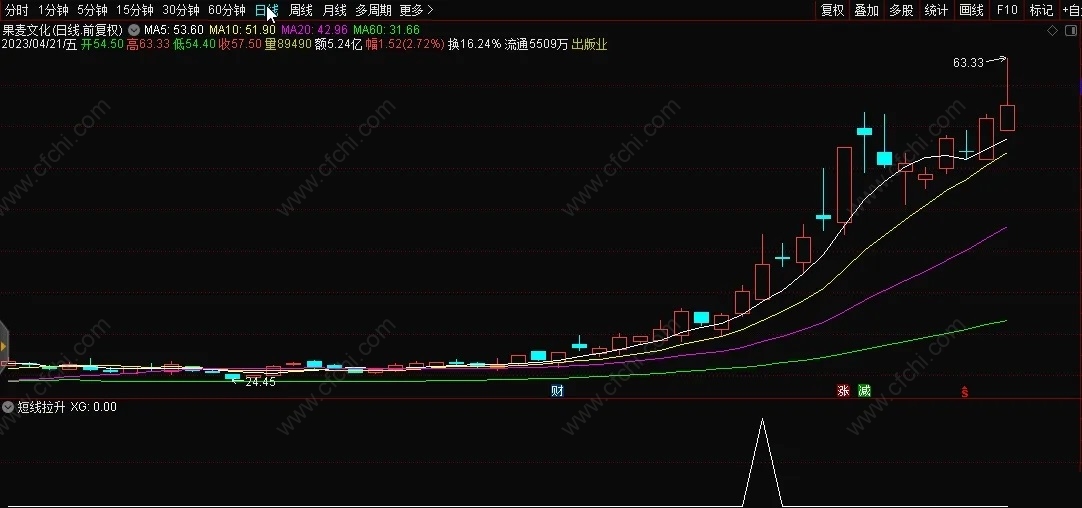The height and width of the screenshot is (508, 1082).
Task: Click the 开54.50 open price value
Action: (x=102, y=45)
